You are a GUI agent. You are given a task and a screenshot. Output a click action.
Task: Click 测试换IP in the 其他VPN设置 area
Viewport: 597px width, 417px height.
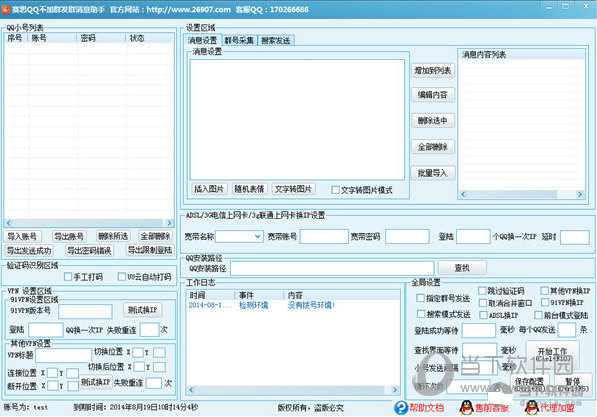click(96, 382)
